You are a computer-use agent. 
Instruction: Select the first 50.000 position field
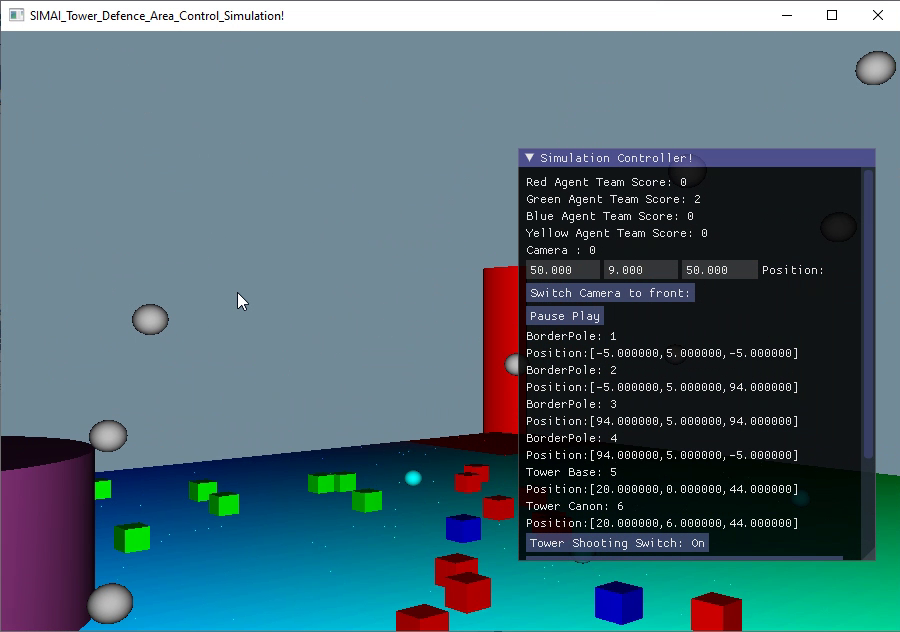pyautogui.click(x=562, y=269)
